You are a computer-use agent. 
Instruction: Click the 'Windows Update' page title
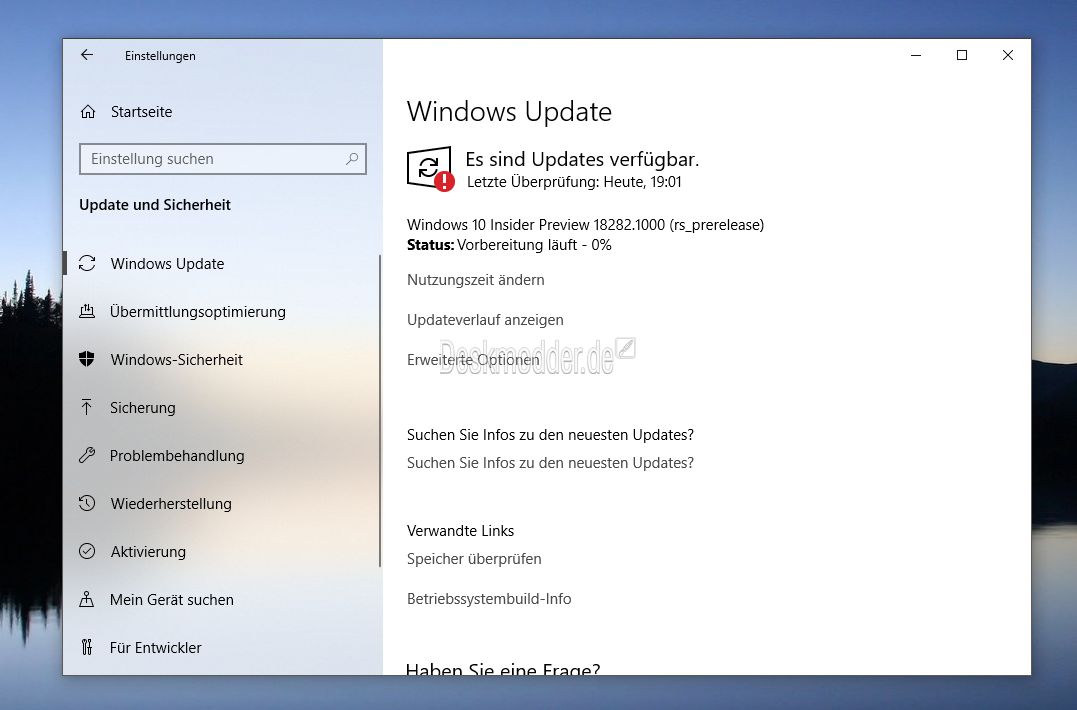pyautogui.click(x=509, y=111)
